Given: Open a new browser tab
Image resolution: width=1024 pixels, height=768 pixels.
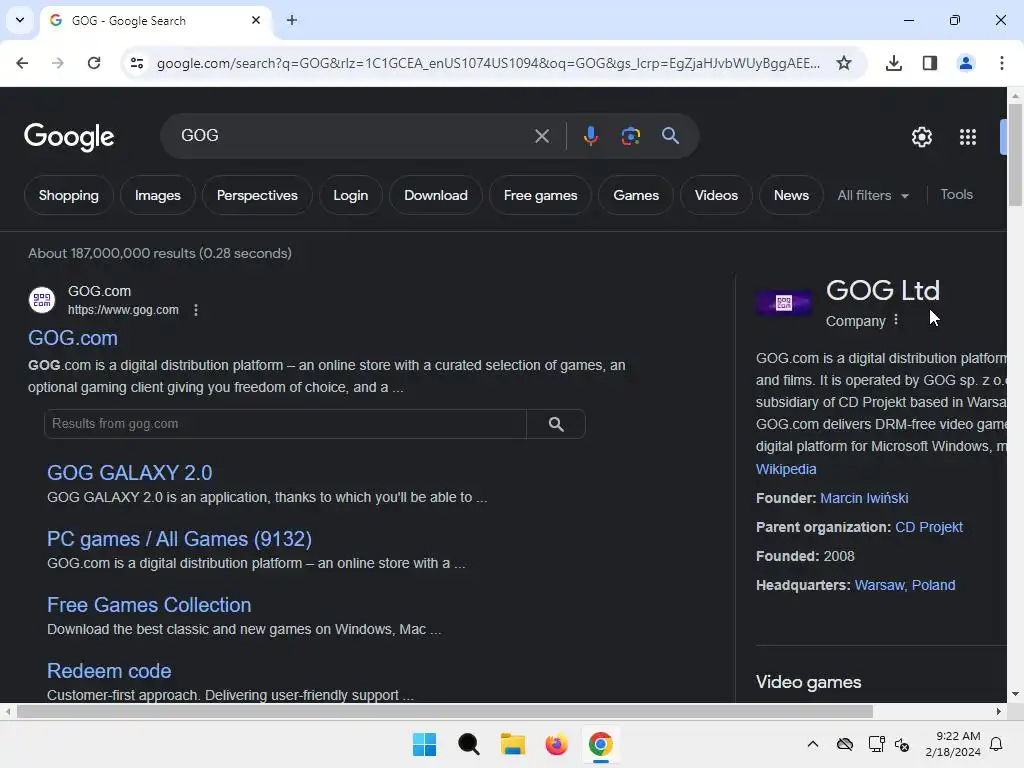Looking at the screenshot, I should coord(292,20).
